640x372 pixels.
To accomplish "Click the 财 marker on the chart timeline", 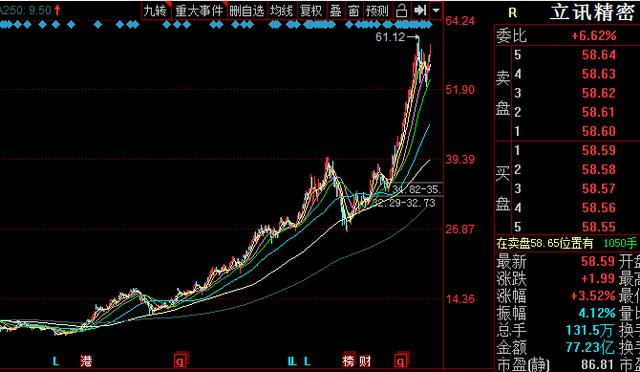I will point(365,361).
